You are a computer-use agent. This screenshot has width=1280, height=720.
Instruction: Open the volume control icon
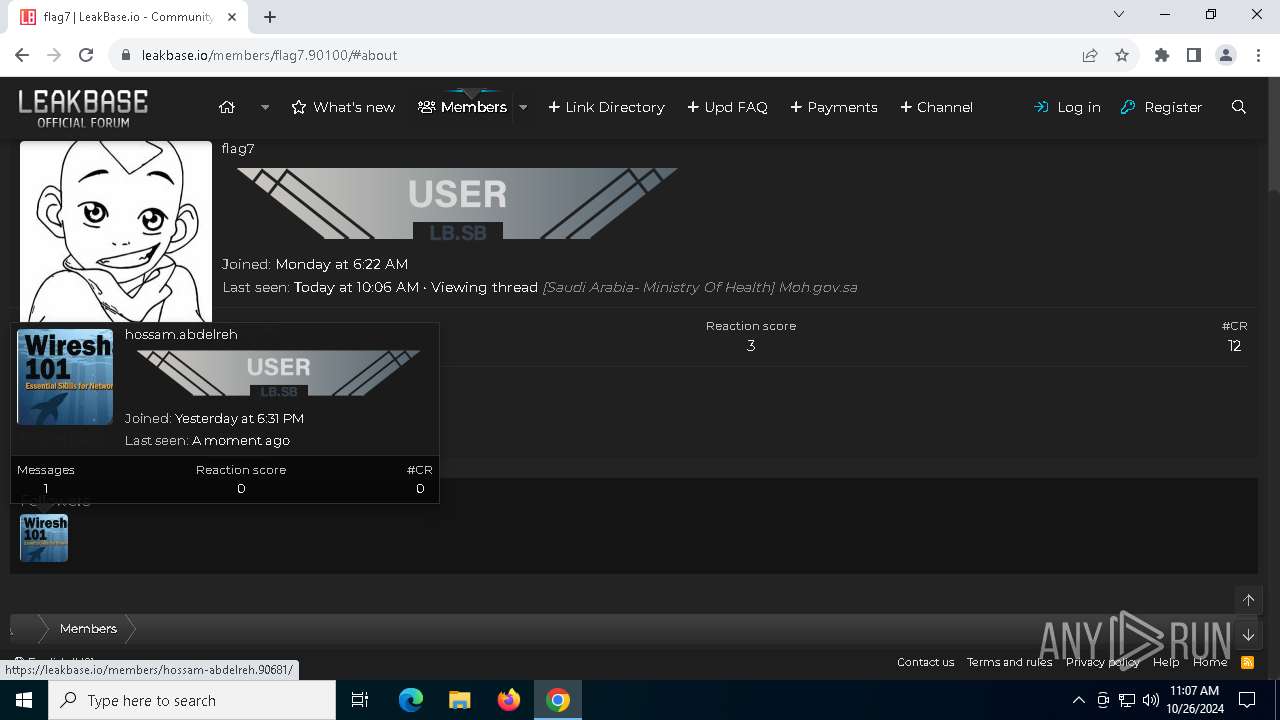tap(1150, 700)
